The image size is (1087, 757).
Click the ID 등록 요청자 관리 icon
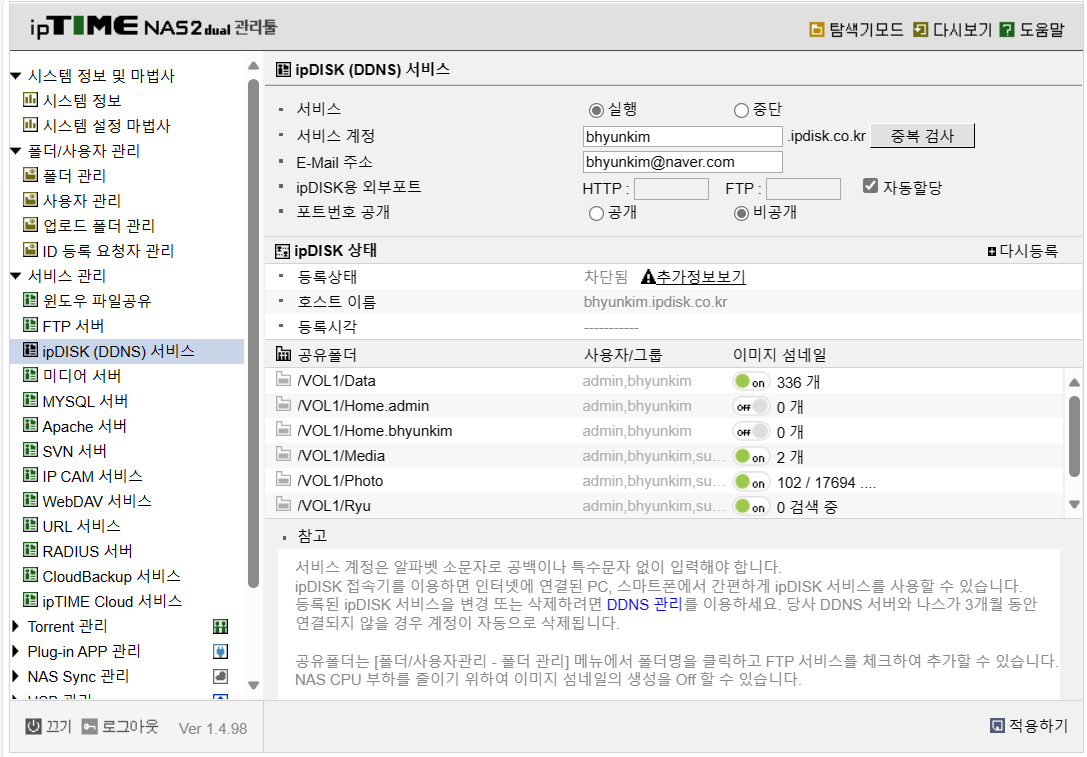click(x=30, y=250)
